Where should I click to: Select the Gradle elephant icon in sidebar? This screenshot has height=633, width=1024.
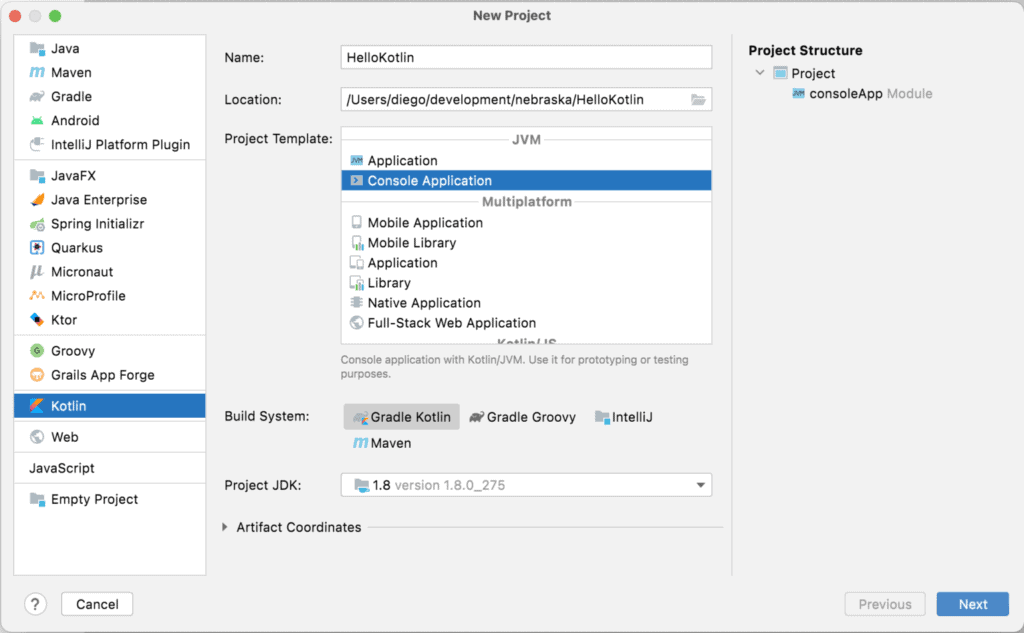37,97
